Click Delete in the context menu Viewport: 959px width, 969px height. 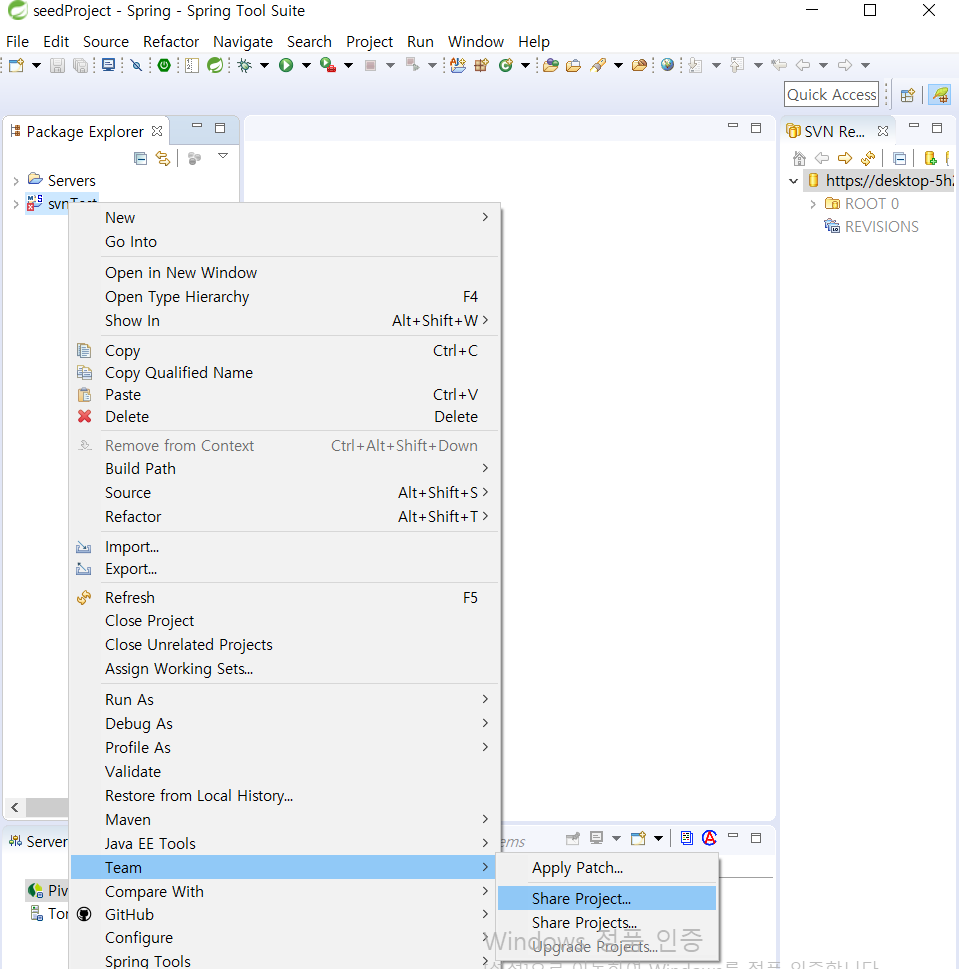[284, 417]
